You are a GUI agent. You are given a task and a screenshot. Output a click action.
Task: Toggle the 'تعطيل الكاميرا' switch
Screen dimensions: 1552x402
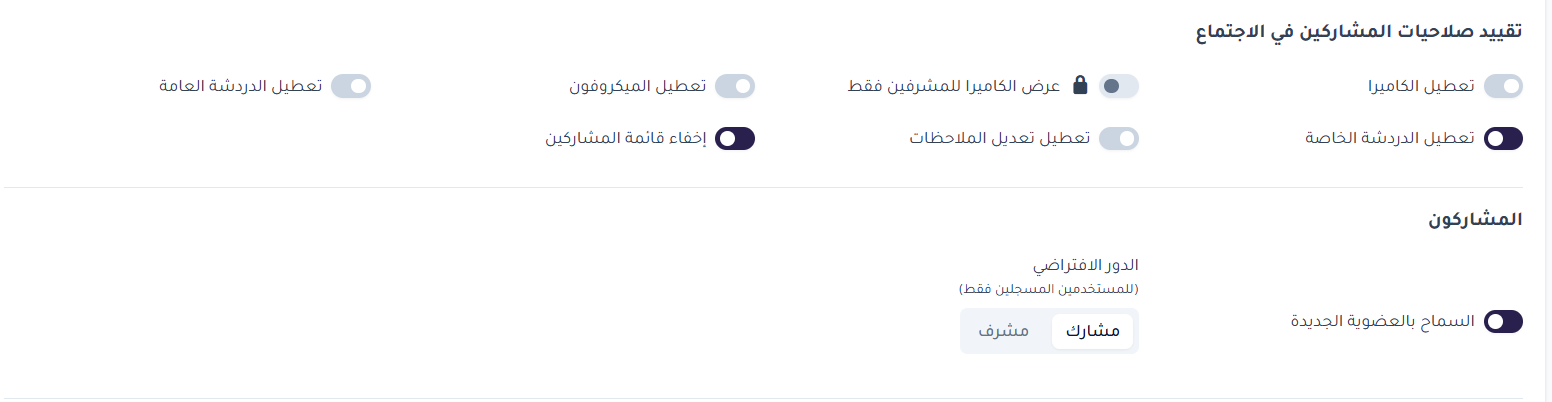pos(1503,86)
